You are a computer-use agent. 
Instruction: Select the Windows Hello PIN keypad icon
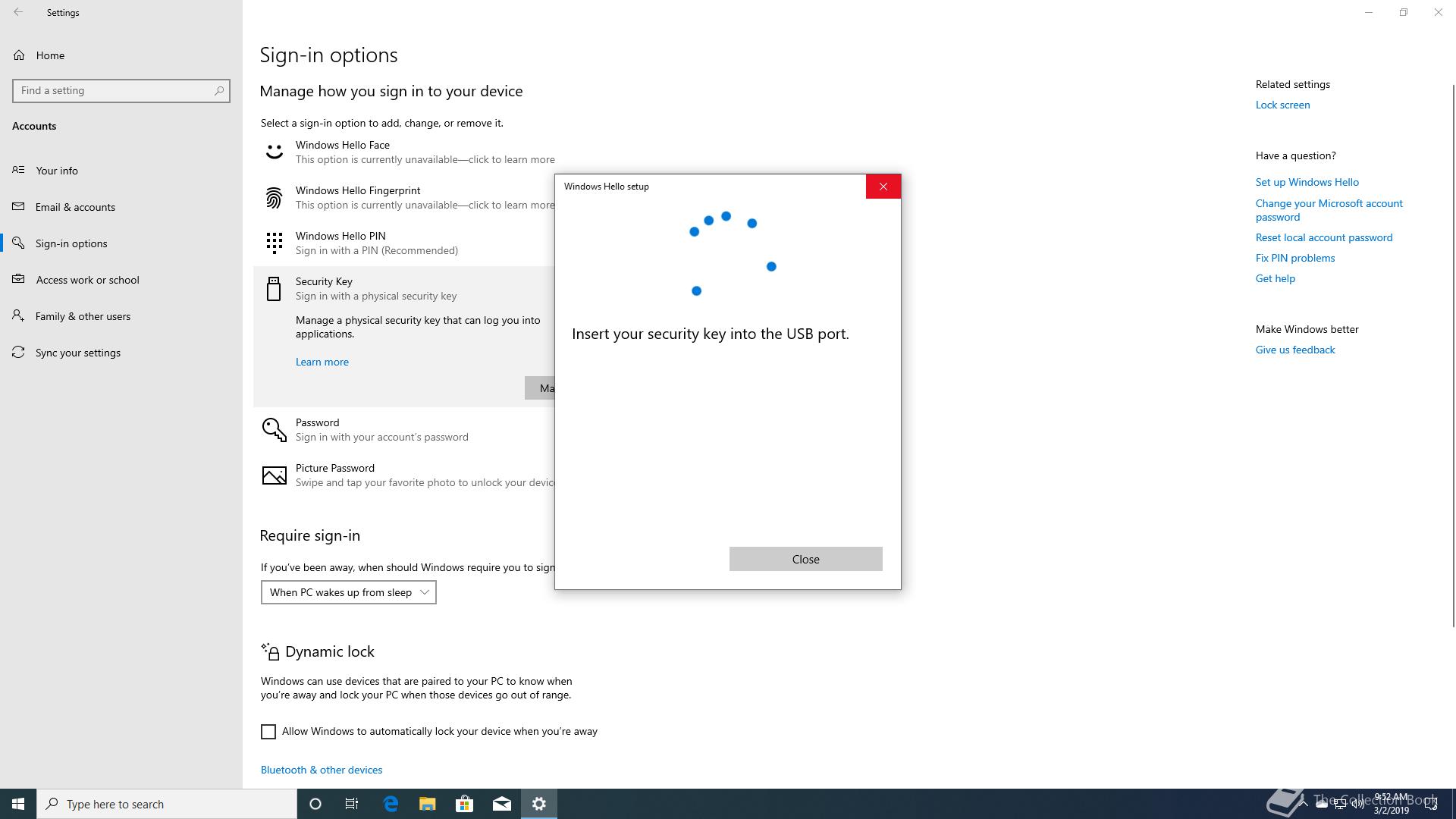274,243
